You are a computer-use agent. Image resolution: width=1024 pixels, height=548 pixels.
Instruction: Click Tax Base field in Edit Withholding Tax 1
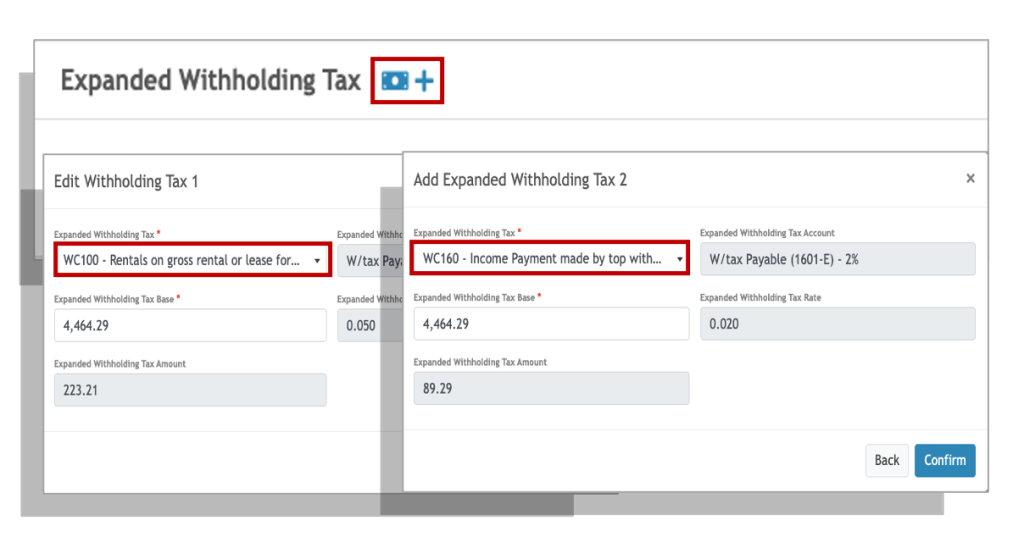click(x=190, y=325)
